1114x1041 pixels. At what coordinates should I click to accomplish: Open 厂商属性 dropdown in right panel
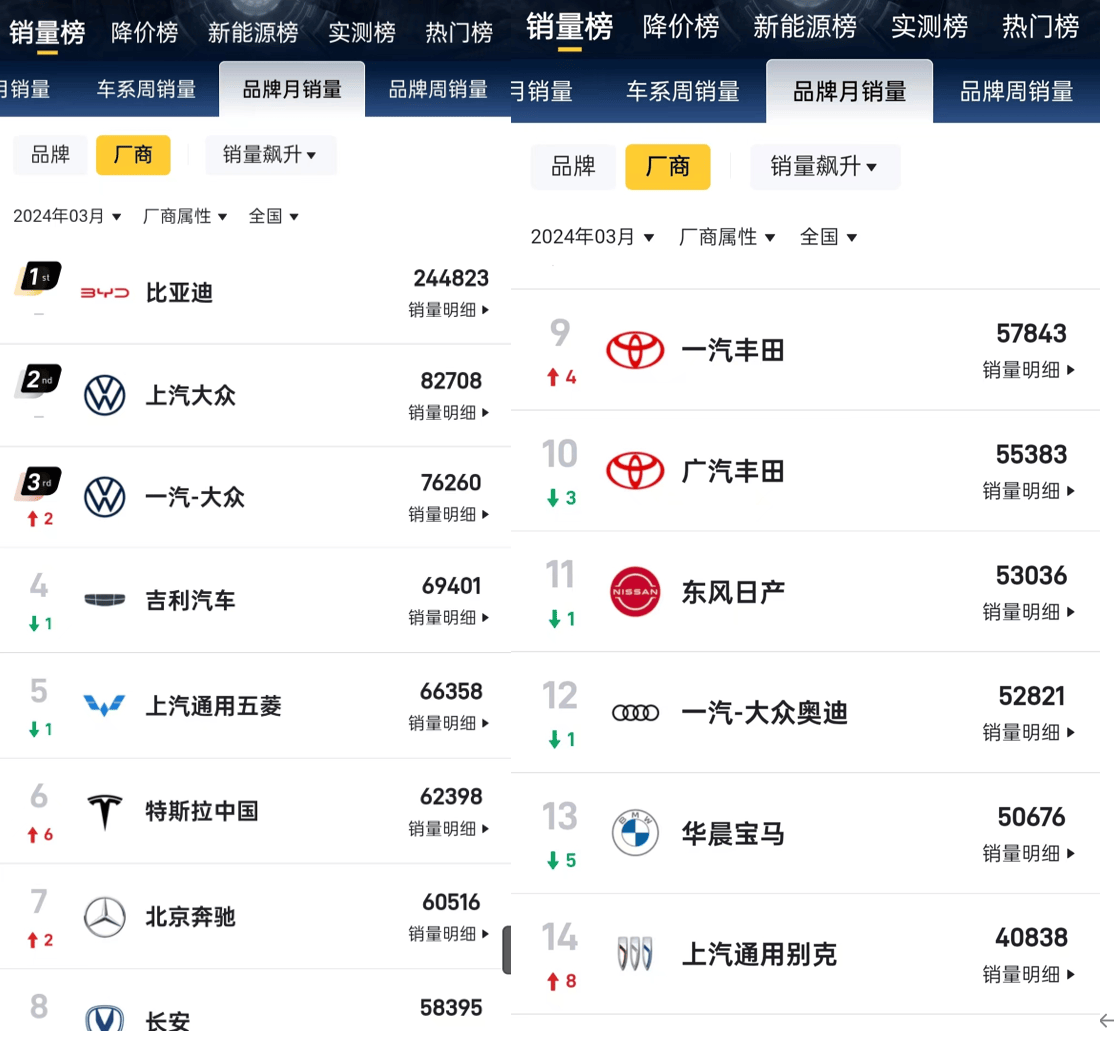click(727, 237)
